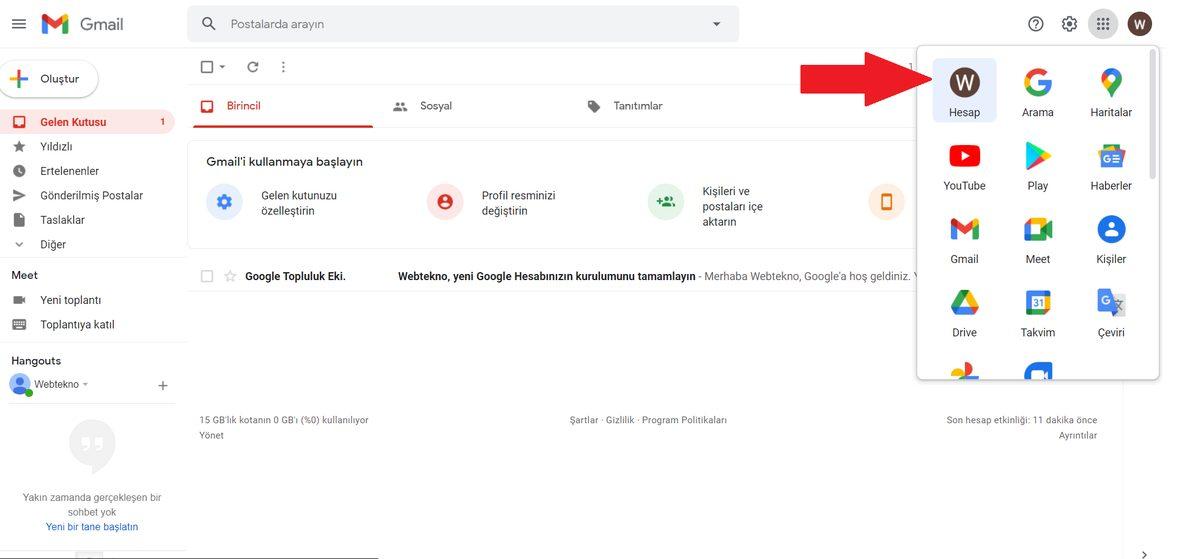Viewport: 1200px width, 559px height.
Task: Click the Şartlar link
Action: 584,420
